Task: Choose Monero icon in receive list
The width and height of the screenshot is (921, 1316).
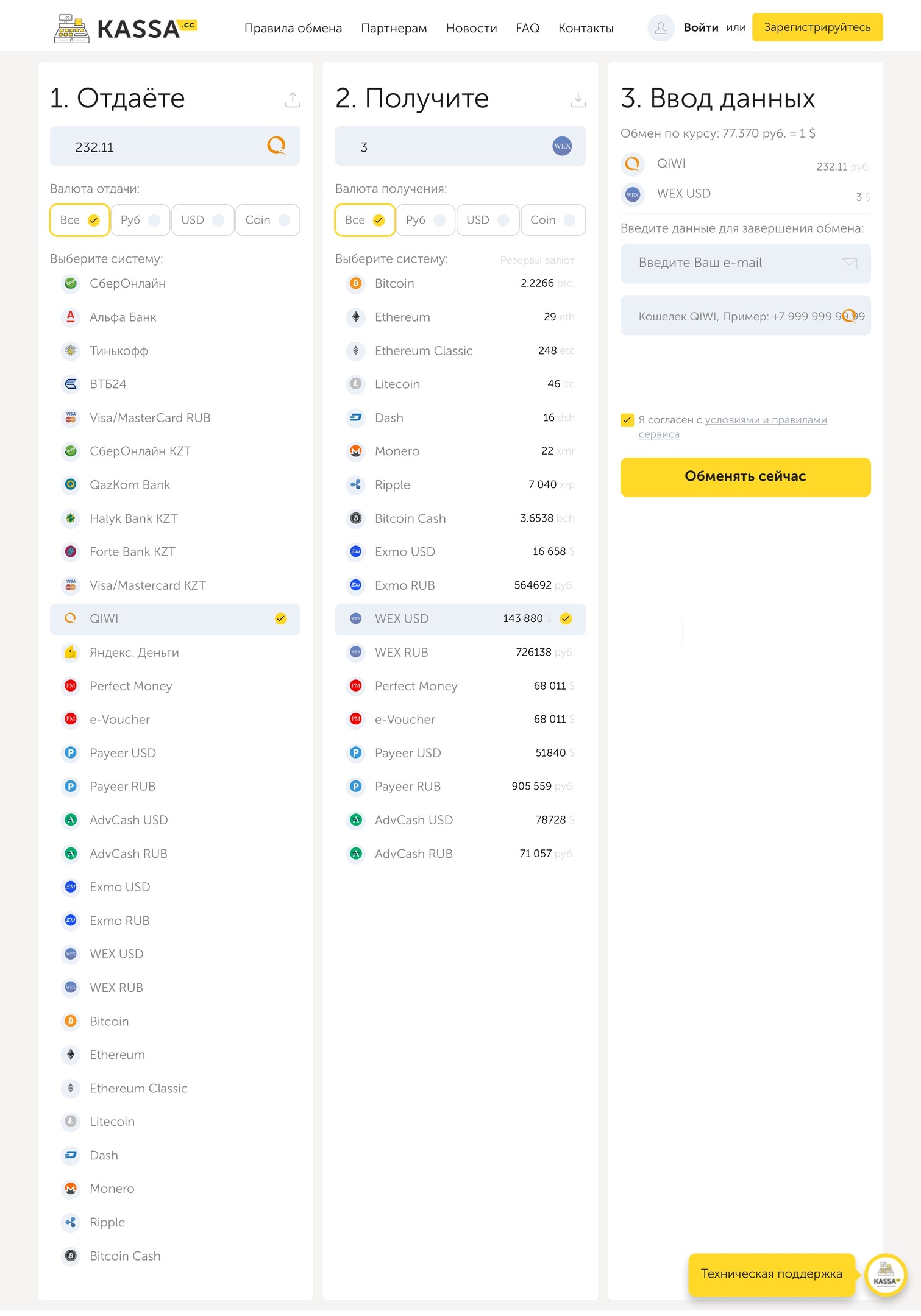Action: click(356, 451)
